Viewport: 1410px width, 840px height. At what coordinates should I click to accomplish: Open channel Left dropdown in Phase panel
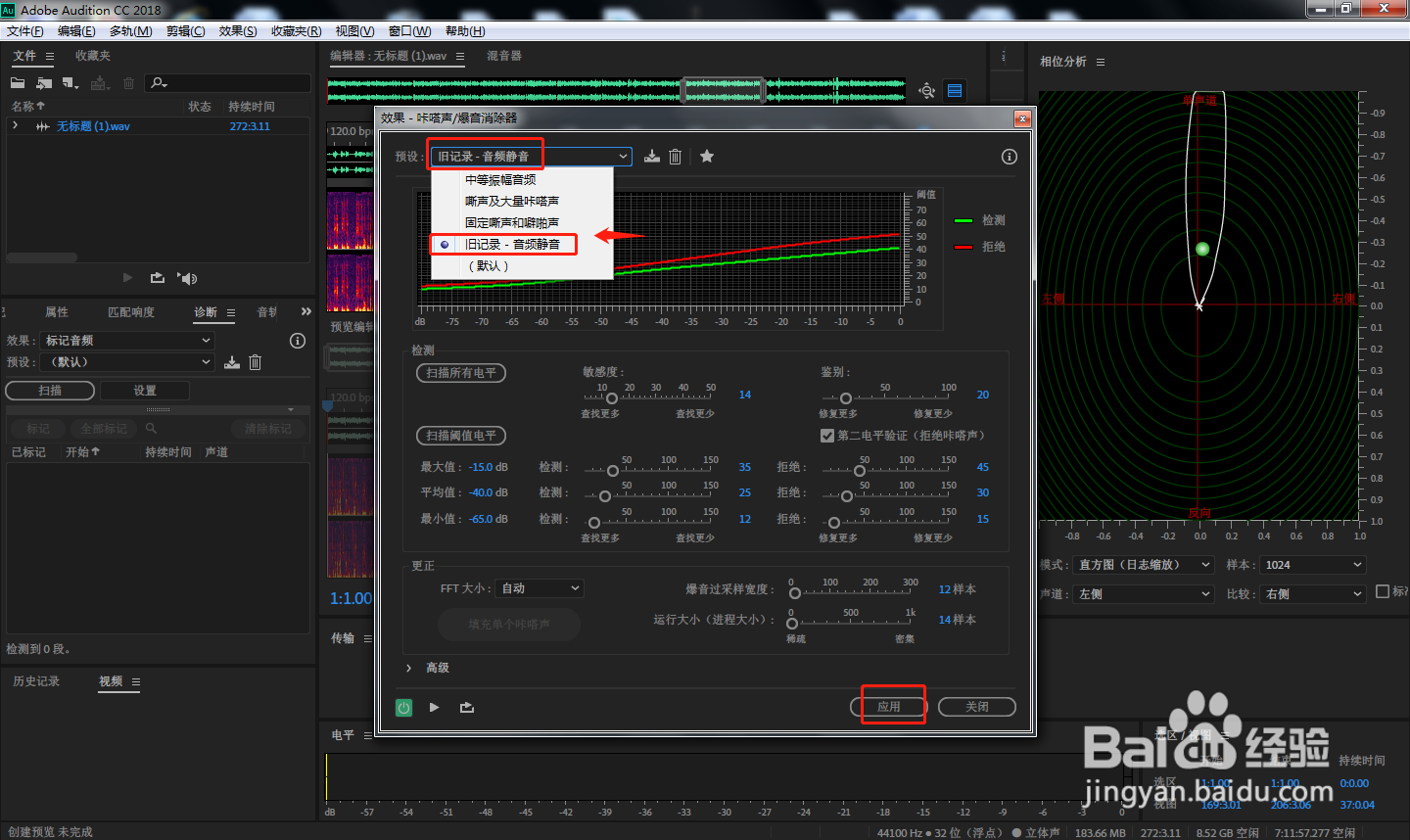1144,594
